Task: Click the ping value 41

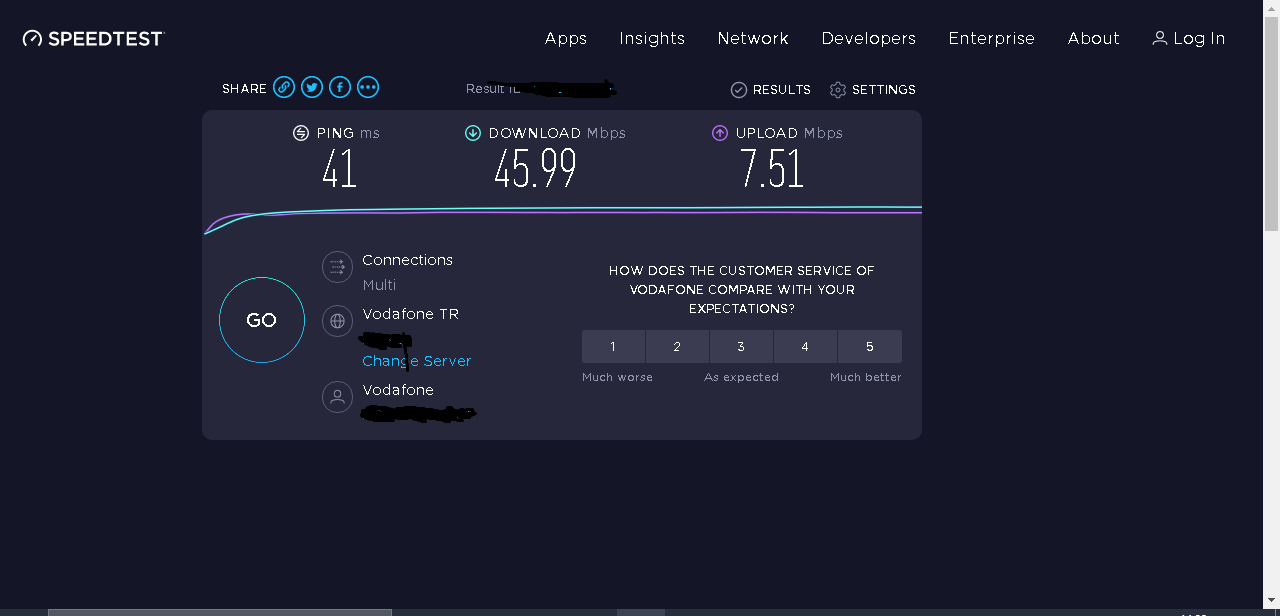Action: pyautogui.click(x=339, y=169)
